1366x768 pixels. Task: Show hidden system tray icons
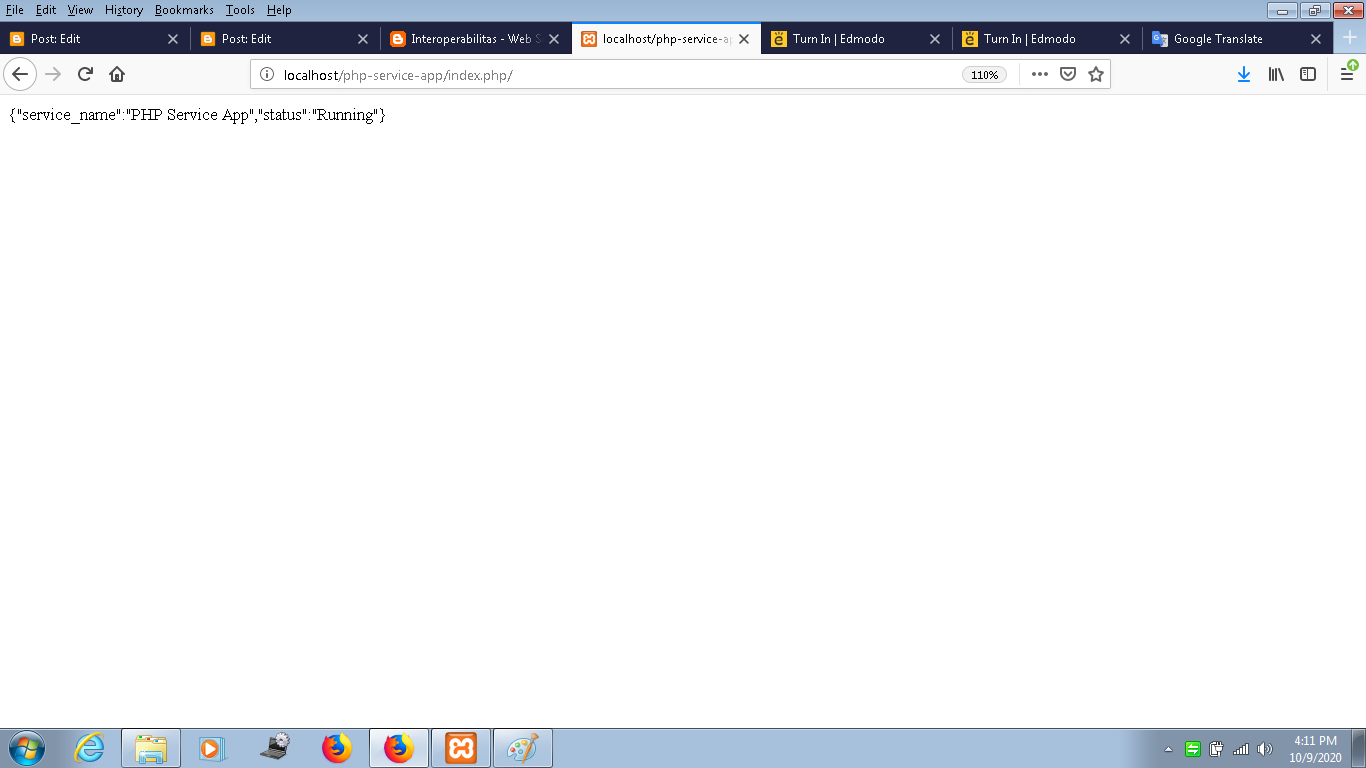tap(1169, 749)
